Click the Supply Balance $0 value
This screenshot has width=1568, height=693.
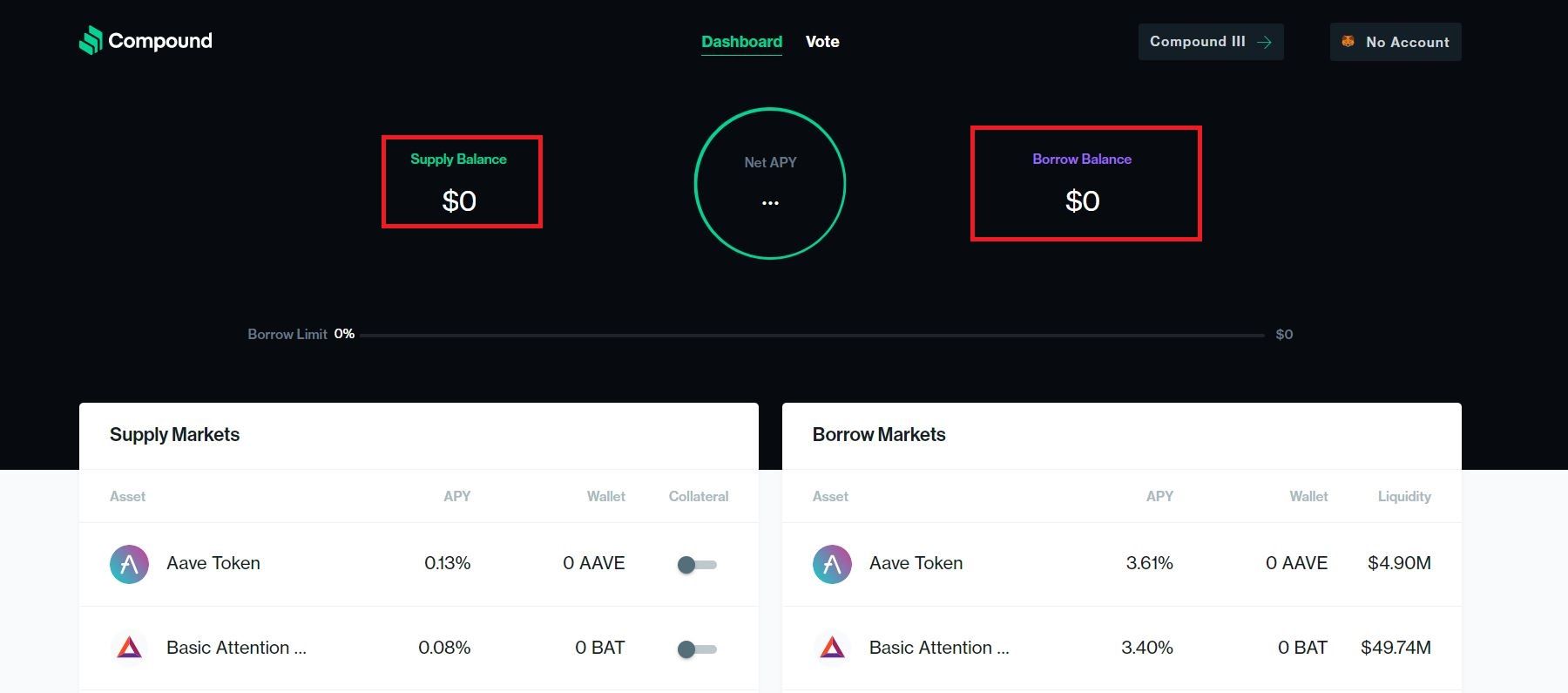point(459,201)
